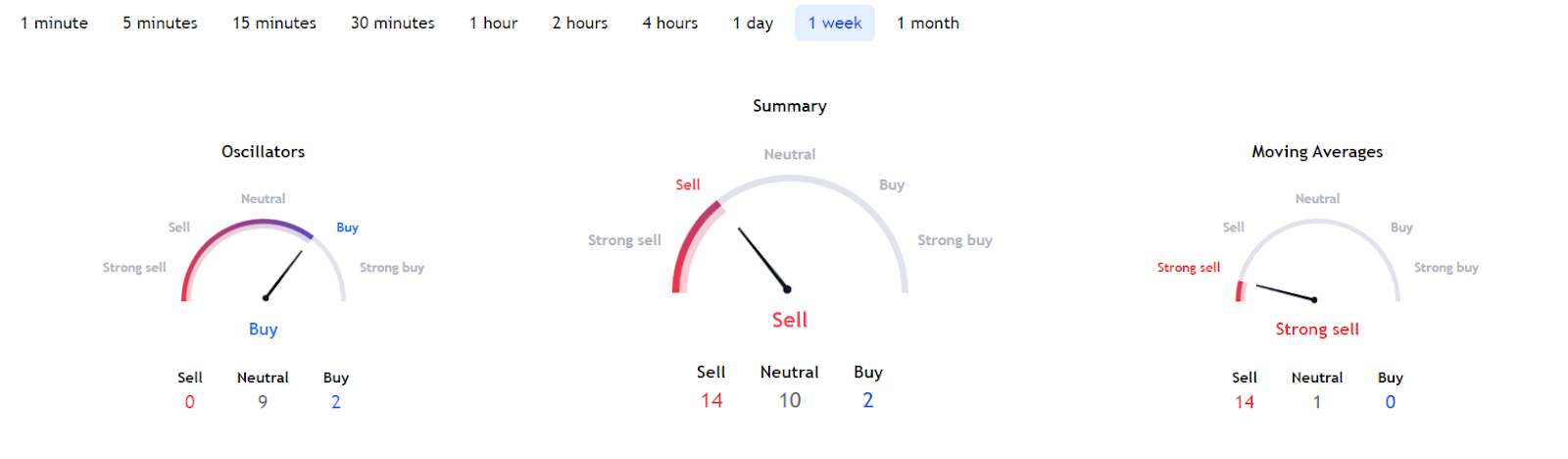Click the Summary Sell count 14
Image resolution: width=1568 pixels, height=459 pixels.
coord(711,400)
